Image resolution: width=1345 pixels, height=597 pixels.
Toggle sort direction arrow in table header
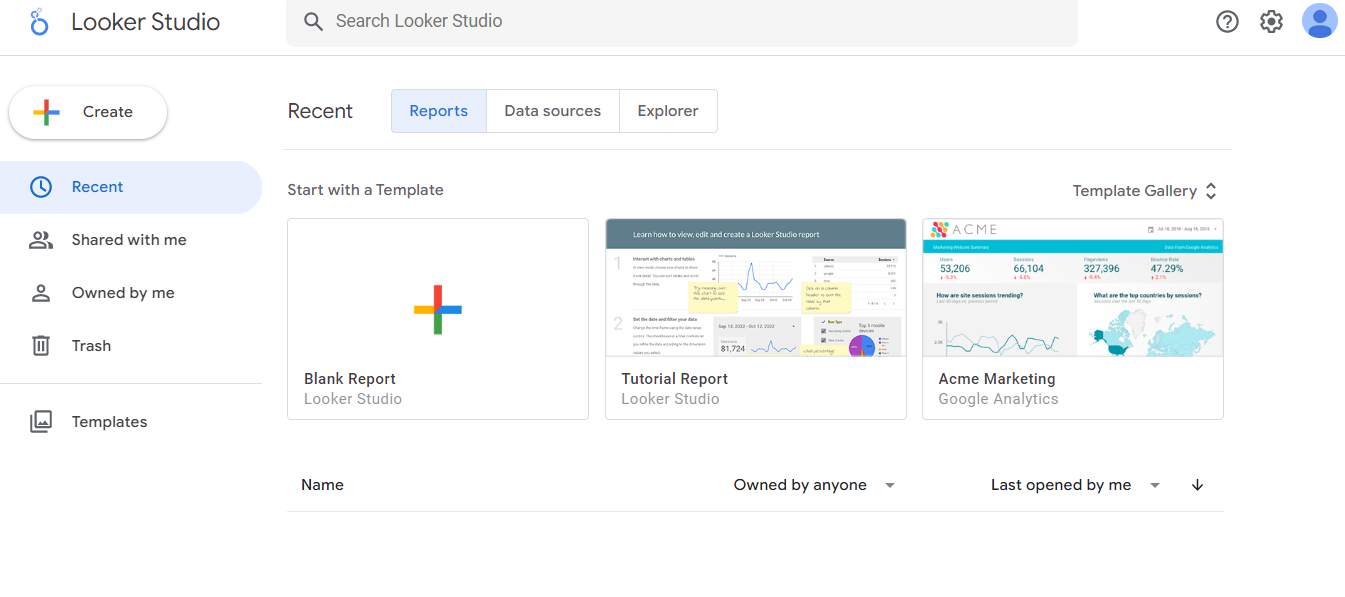tap(1197, 485)
